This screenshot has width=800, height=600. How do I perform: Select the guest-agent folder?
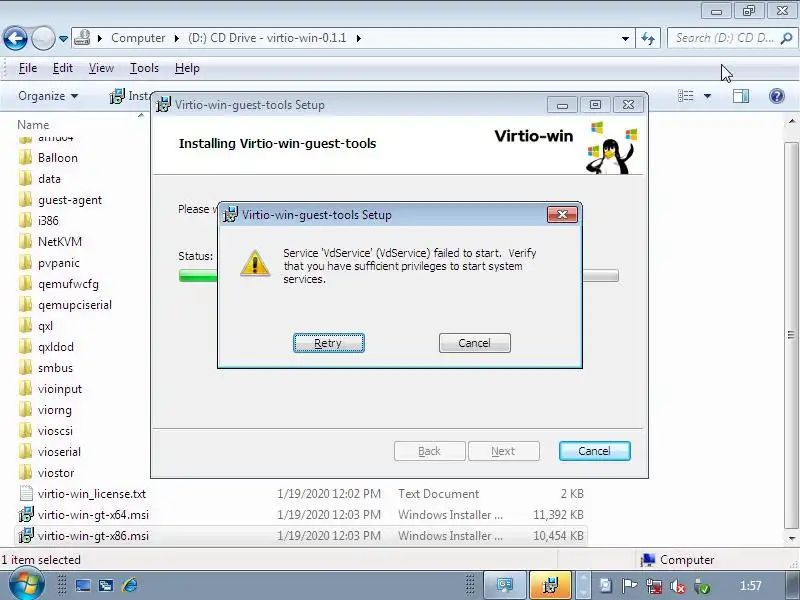(x=70, y=200)
